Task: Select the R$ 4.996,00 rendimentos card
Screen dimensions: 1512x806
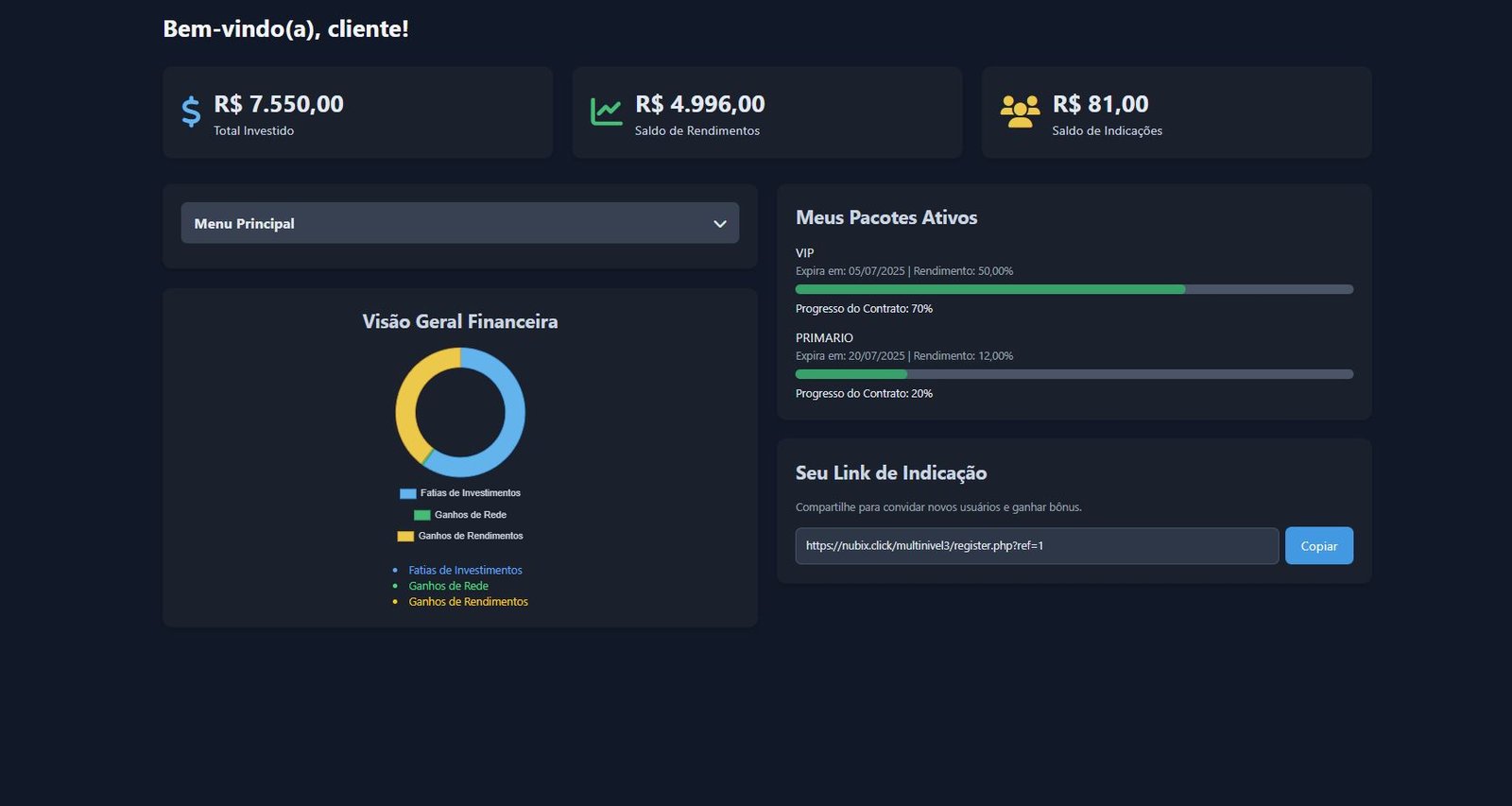Action: (766, 112)
